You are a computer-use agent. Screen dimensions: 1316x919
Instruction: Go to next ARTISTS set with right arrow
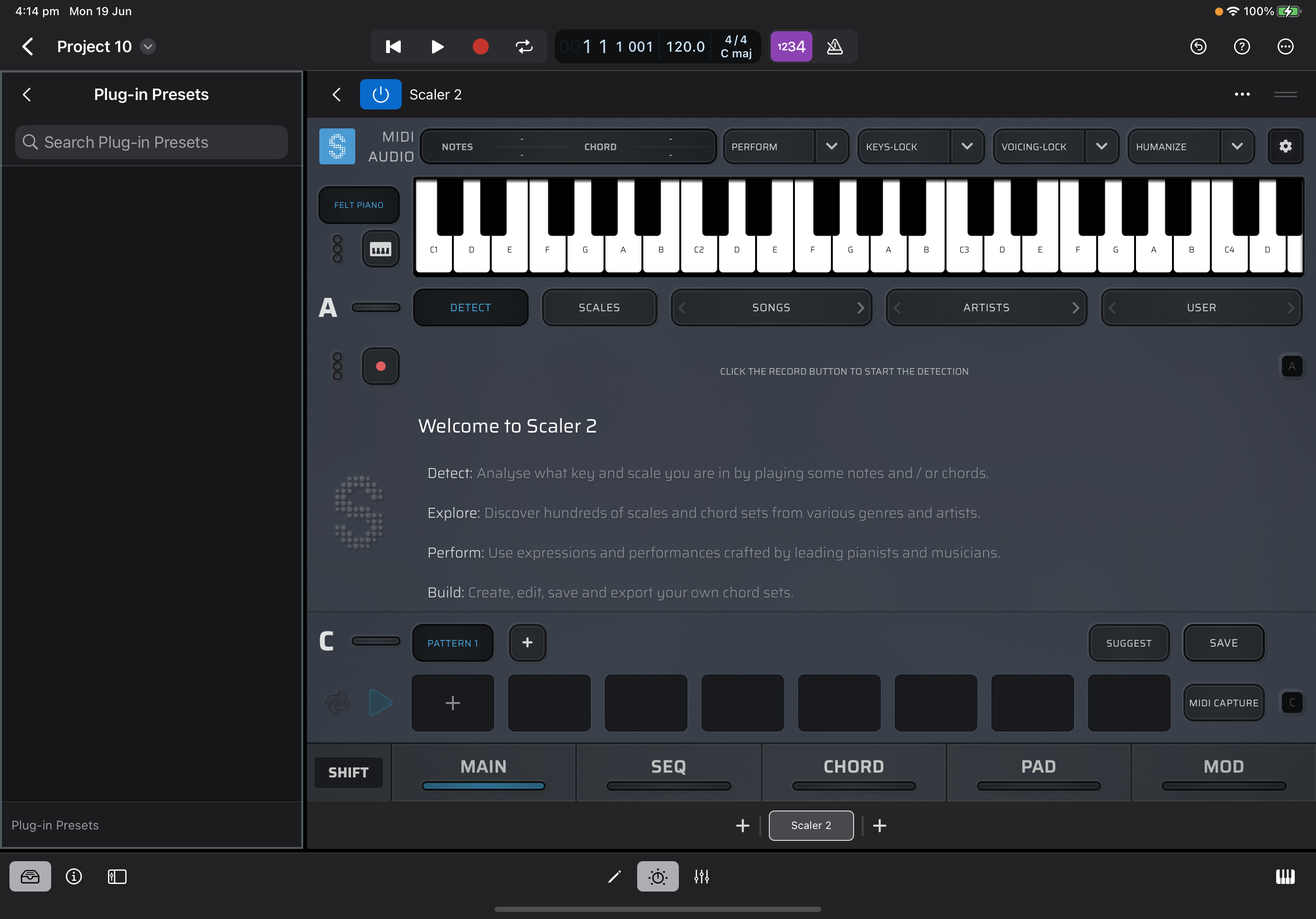[x=1075, y=308]
